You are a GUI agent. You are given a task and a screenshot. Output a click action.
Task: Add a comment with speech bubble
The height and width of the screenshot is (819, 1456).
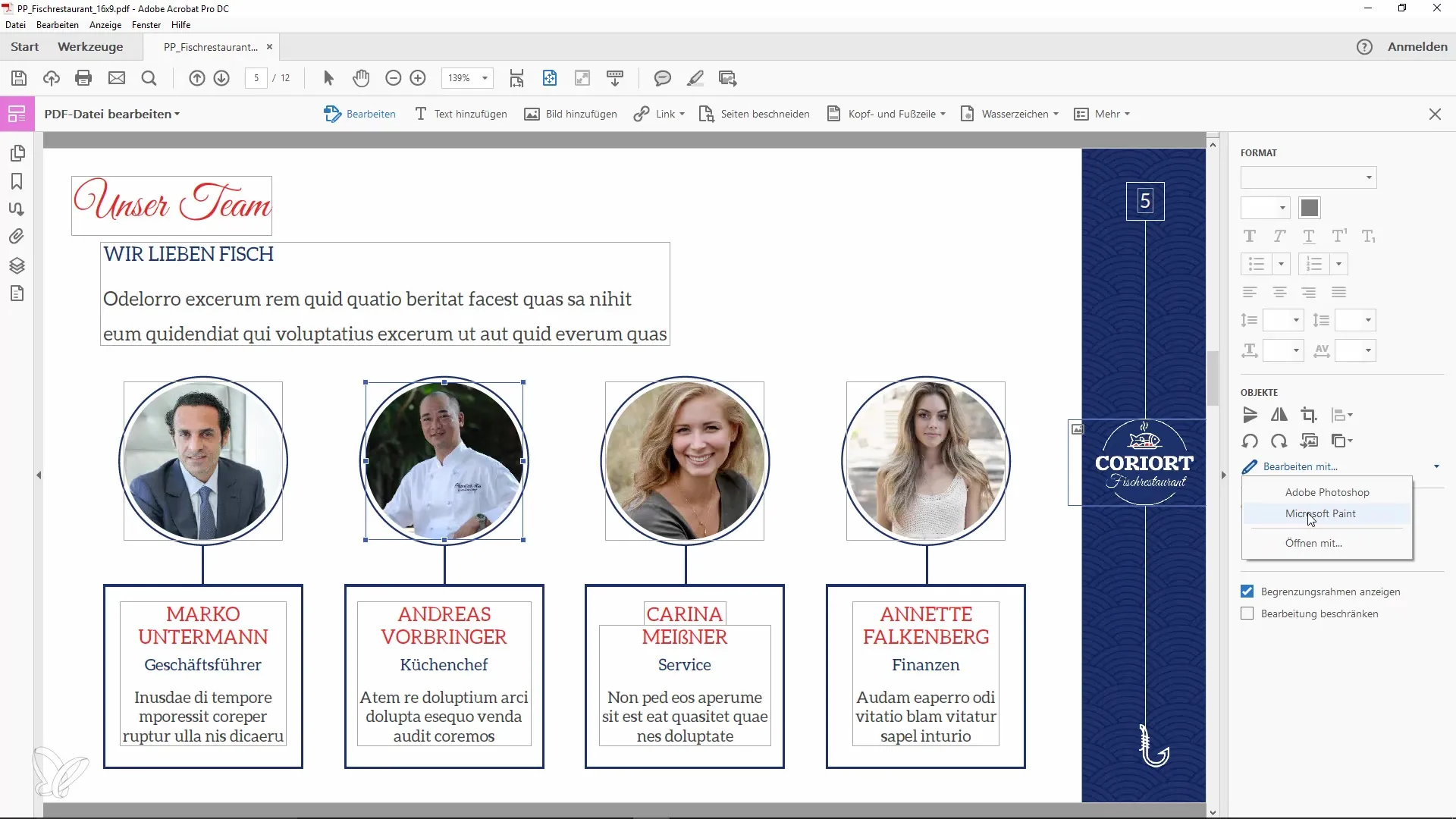663,78
